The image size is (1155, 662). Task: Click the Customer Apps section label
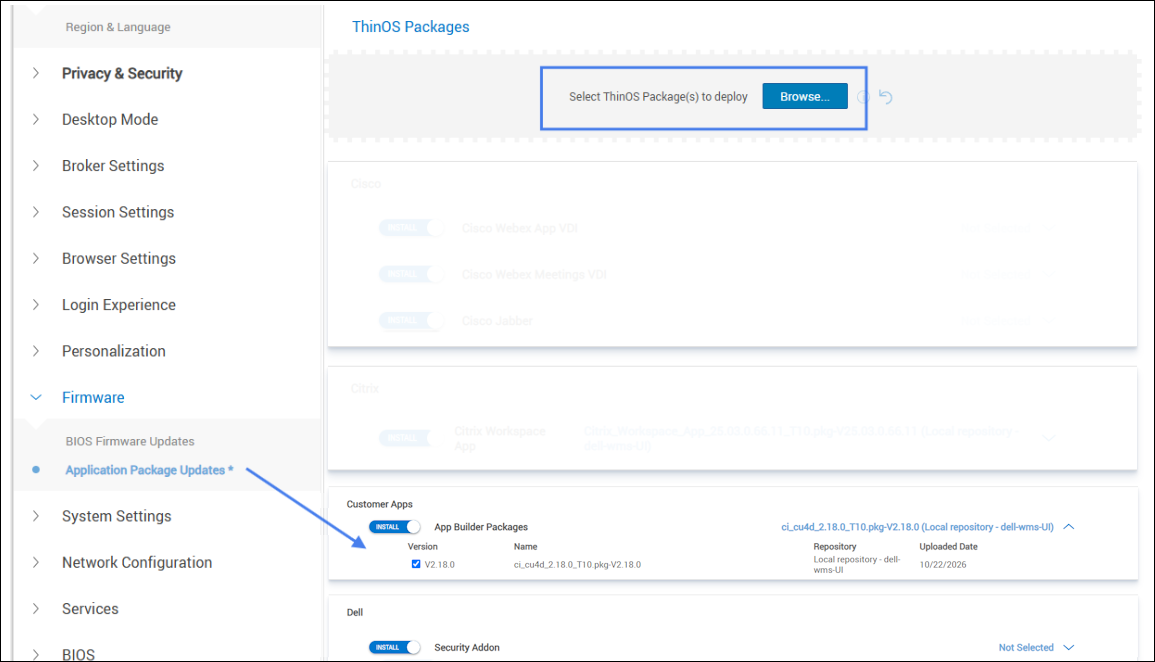[379, 504]
